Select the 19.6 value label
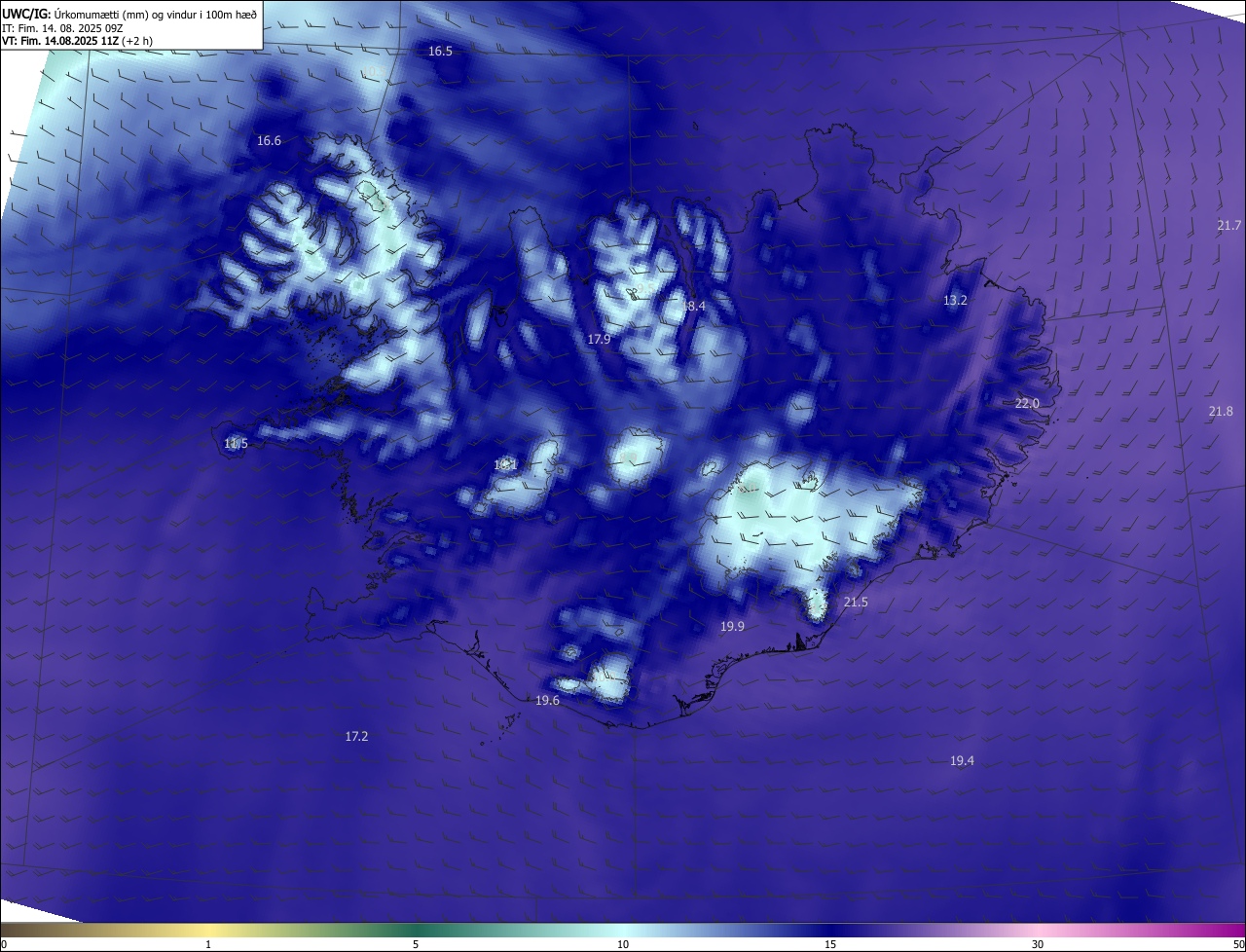 pos(547,702)
